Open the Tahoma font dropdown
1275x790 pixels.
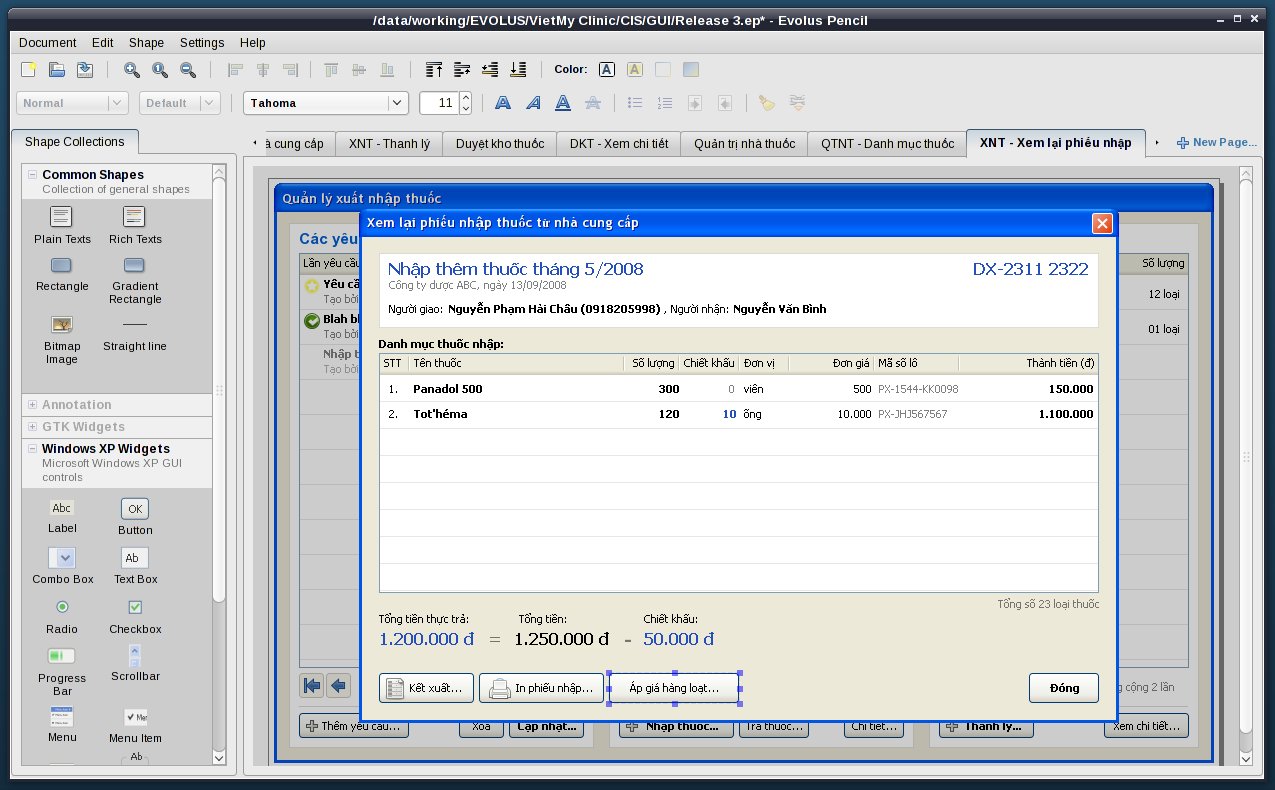pyautogui.click(x=397, y=103)
